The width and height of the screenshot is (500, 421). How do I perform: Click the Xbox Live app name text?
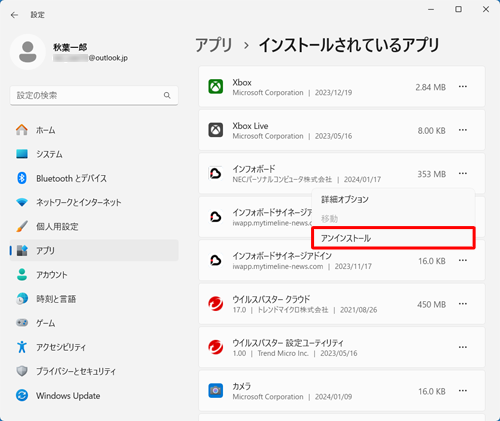click(x=250, y=126)
